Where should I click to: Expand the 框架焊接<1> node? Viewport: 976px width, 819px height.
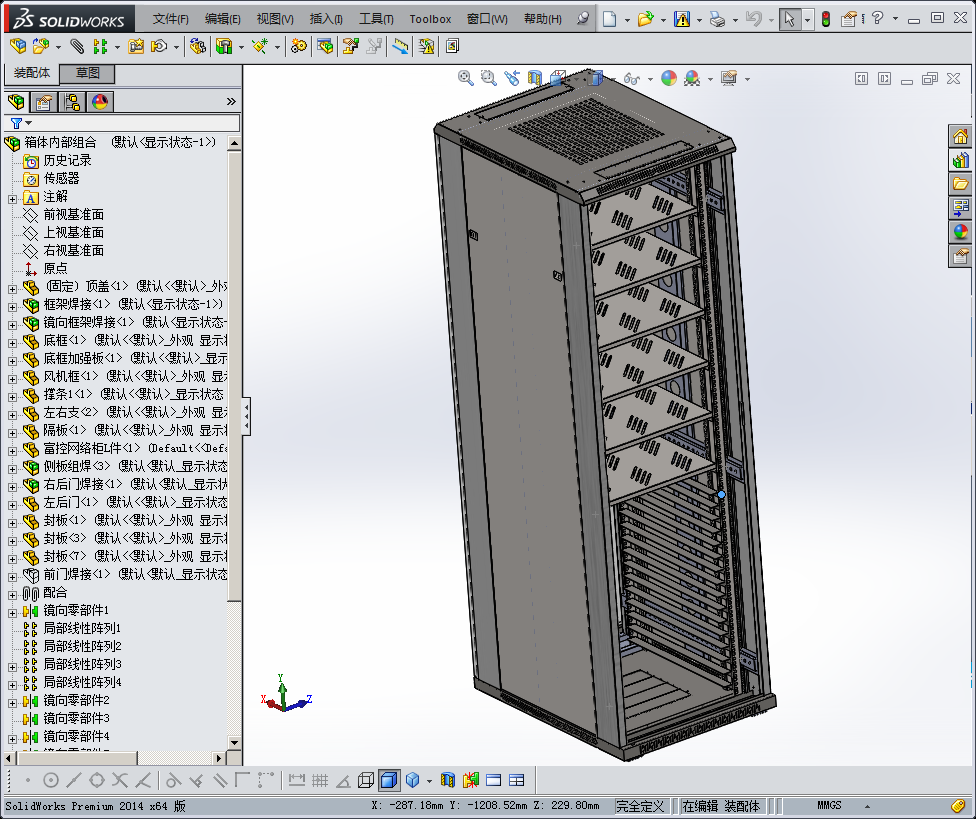(x=12, y=307)
